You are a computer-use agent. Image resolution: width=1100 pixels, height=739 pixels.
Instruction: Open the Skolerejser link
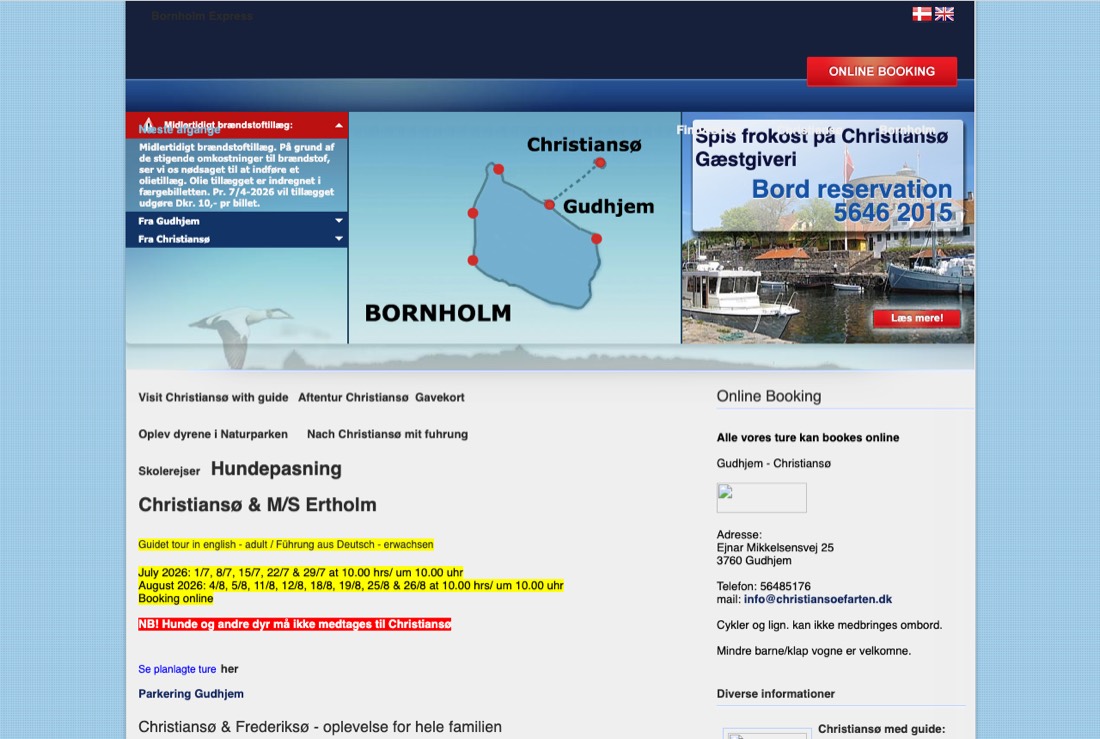pyautogui.click(x=169, y=471)
